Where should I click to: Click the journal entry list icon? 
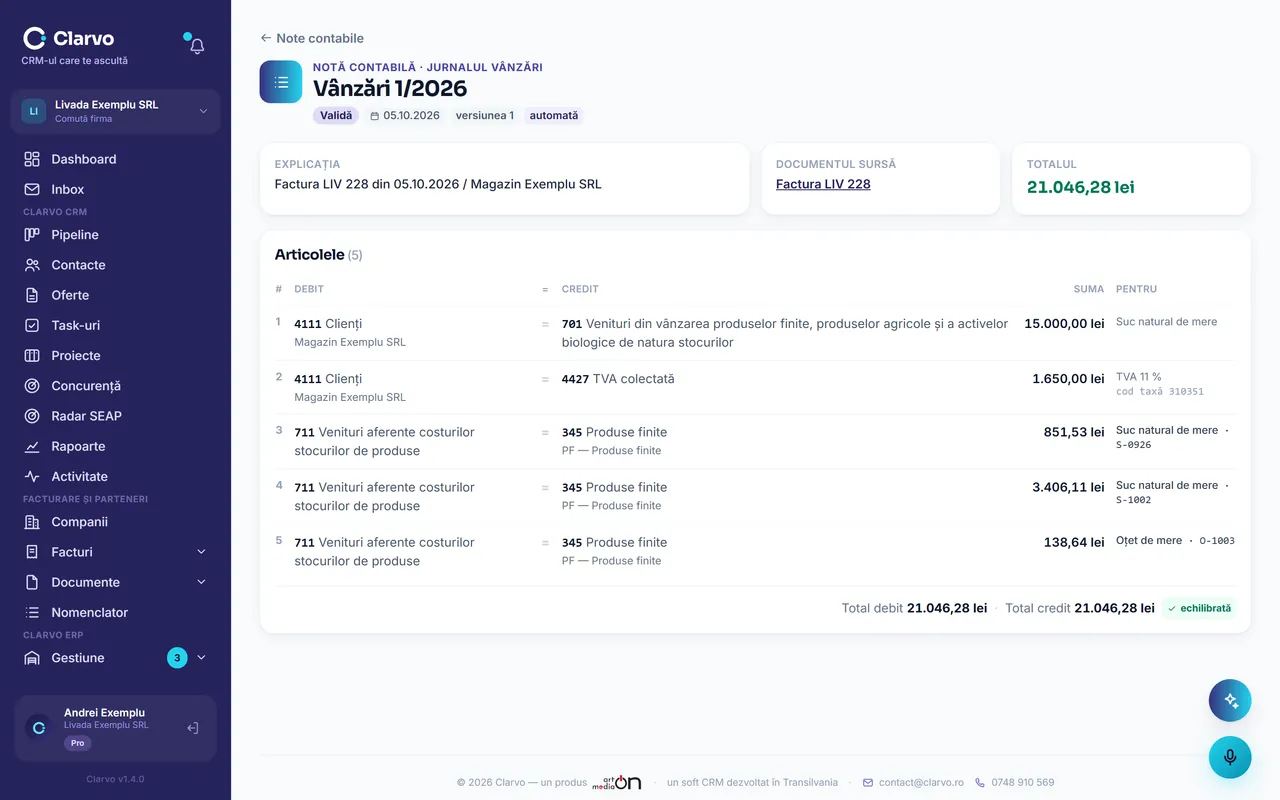point(281,82)
